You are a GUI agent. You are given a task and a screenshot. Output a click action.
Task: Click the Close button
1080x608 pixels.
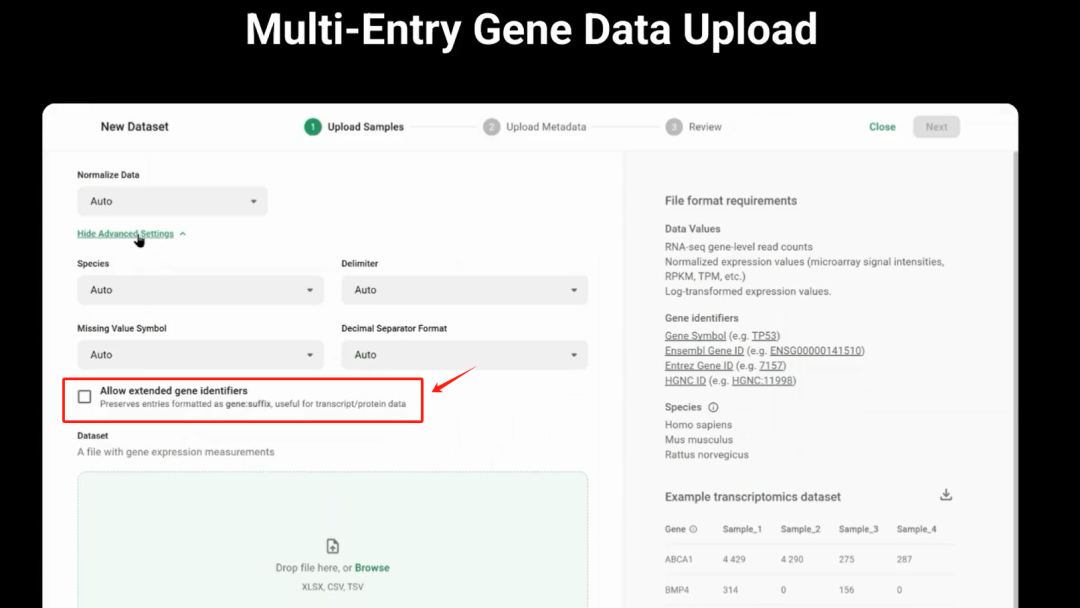(x=882, y=127)
